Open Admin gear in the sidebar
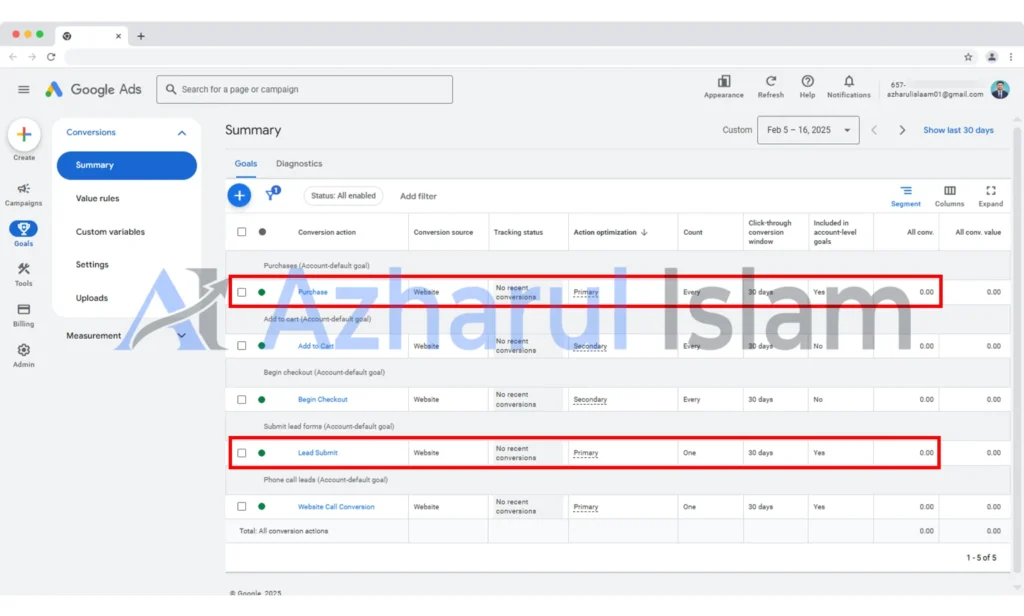 pyautogui.click(x=24, y=355)
